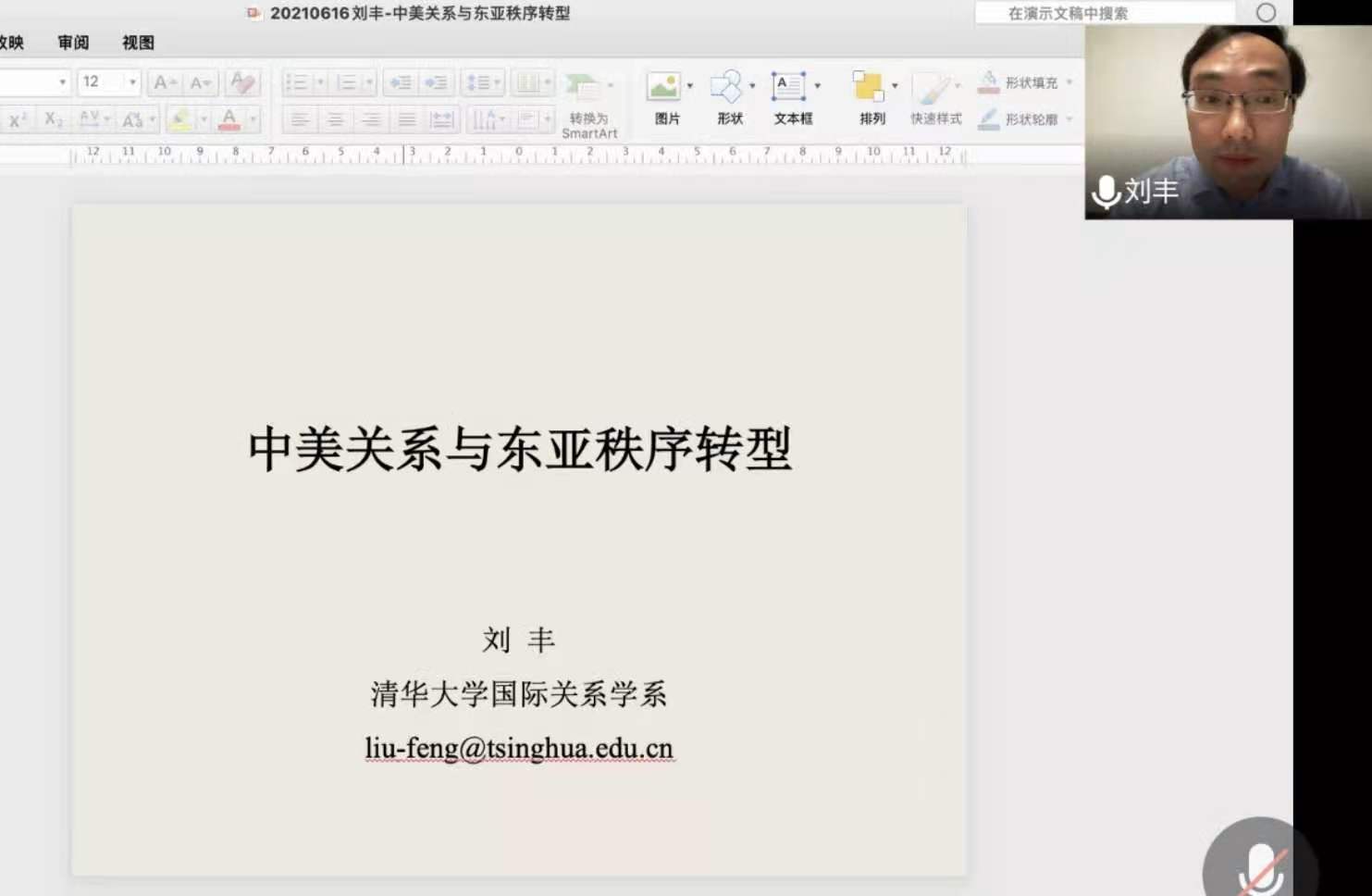Screen dimensions: 1372x896
Task: Click the red font color swatch
Action: [229, 119]
